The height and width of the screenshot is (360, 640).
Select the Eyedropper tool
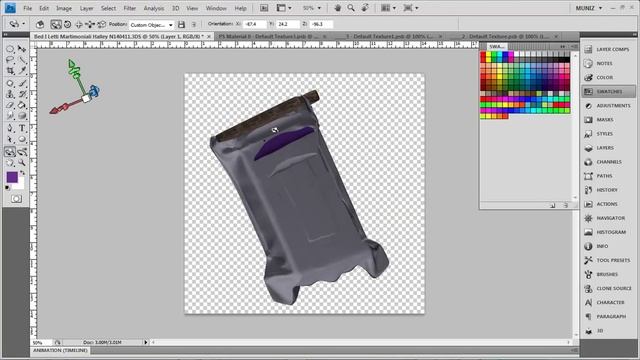22,71
